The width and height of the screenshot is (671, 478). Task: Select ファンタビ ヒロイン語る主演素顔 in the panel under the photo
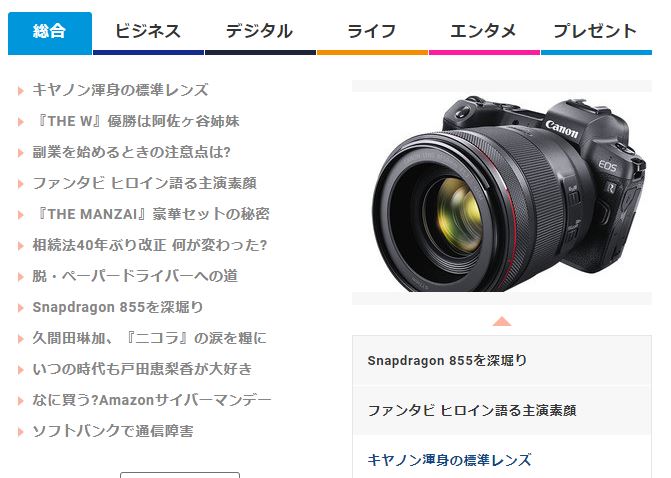pyautogui.click(x=502, y=410)
